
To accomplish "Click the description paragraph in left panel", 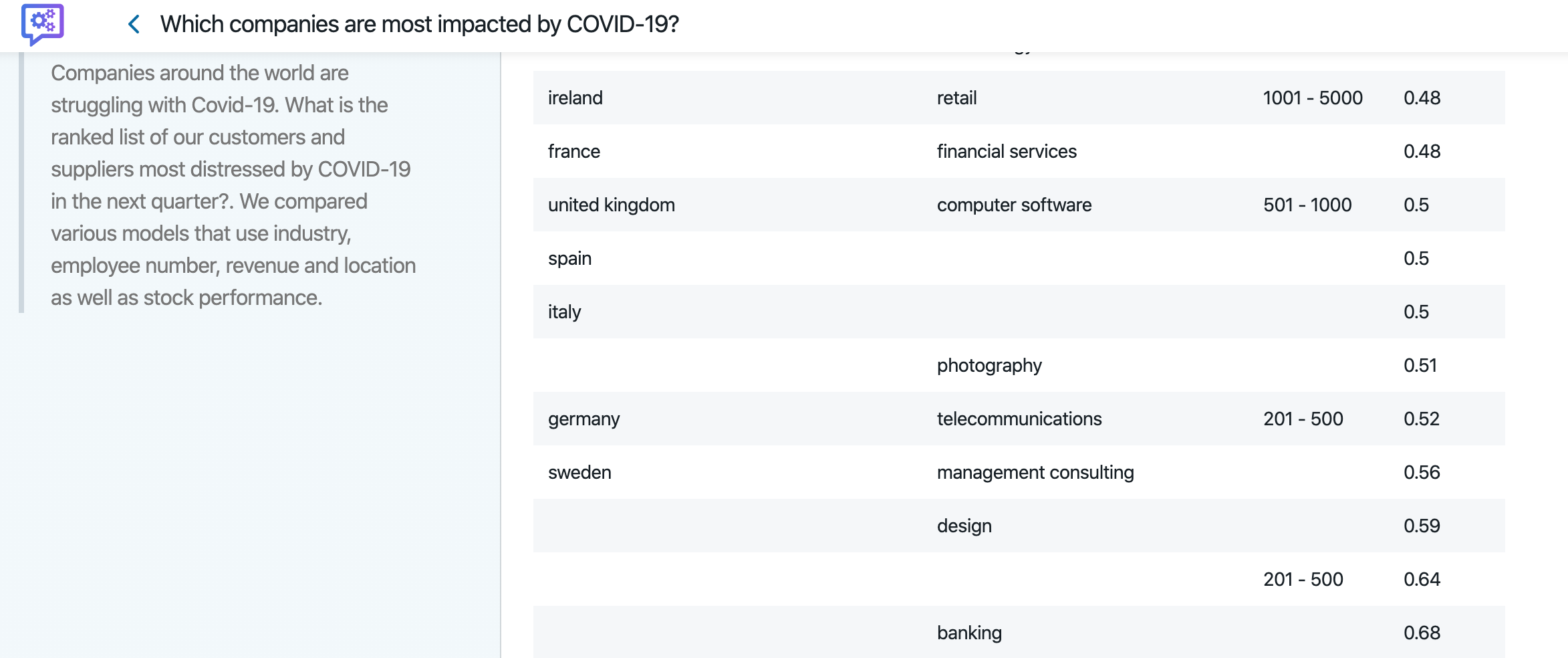I will click(x=233, y=185).
